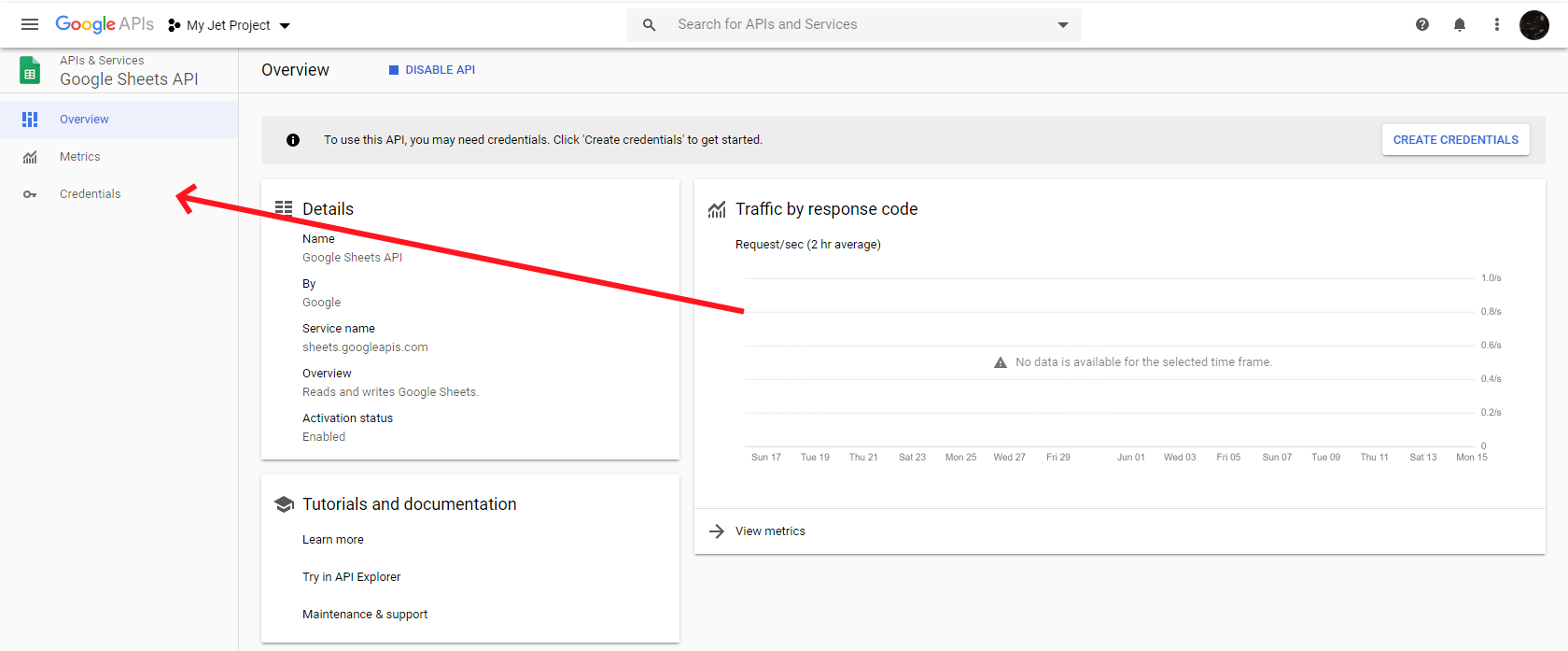This screenshot has height=651, width=1568.
Task: Click the 'Mon 15' chart axis label
Action: (x=1472, y=458)
